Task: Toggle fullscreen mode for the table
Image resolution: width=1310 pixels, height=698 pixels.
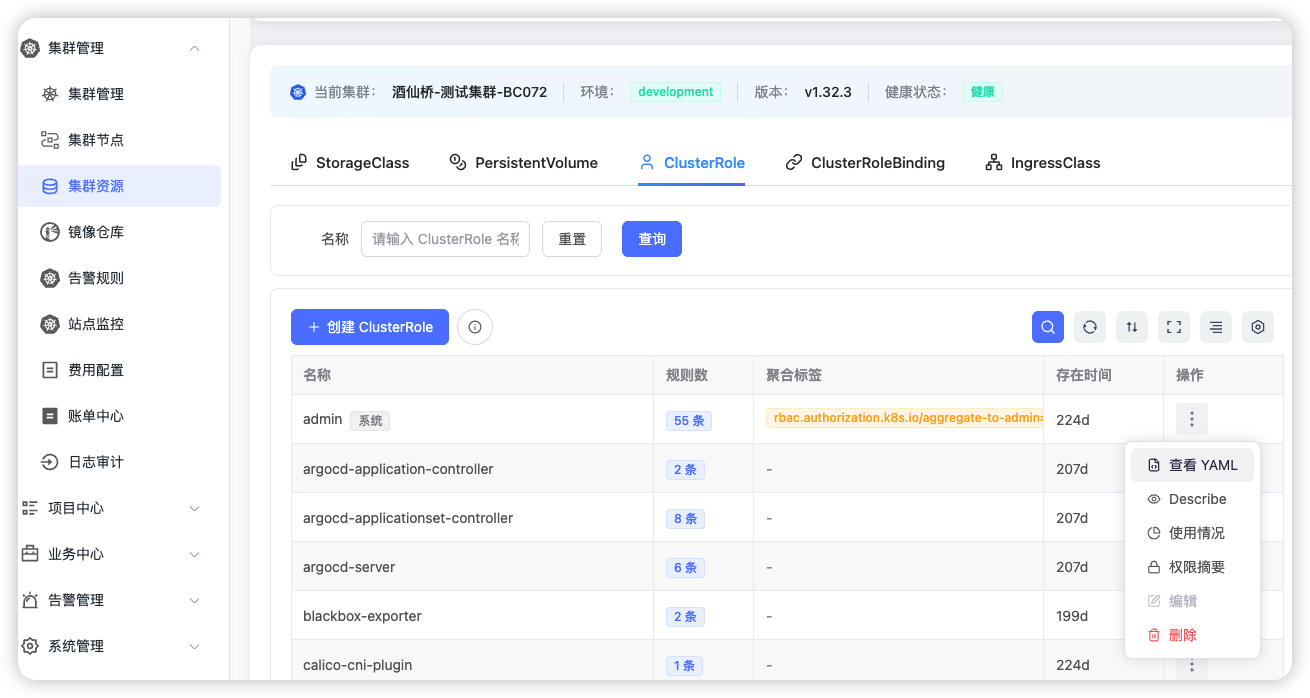Action: click(1174, 327)
